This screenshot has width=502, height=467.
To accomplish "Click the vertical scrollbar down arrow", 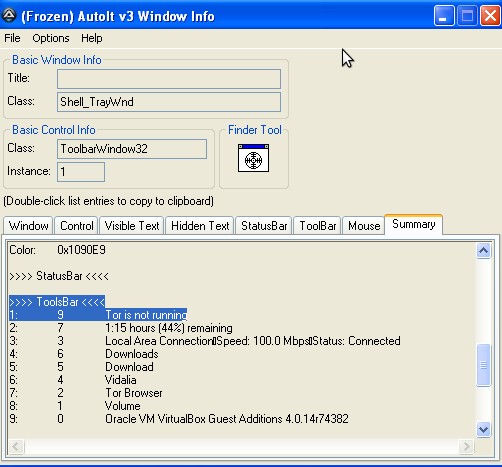I will 483,429.
